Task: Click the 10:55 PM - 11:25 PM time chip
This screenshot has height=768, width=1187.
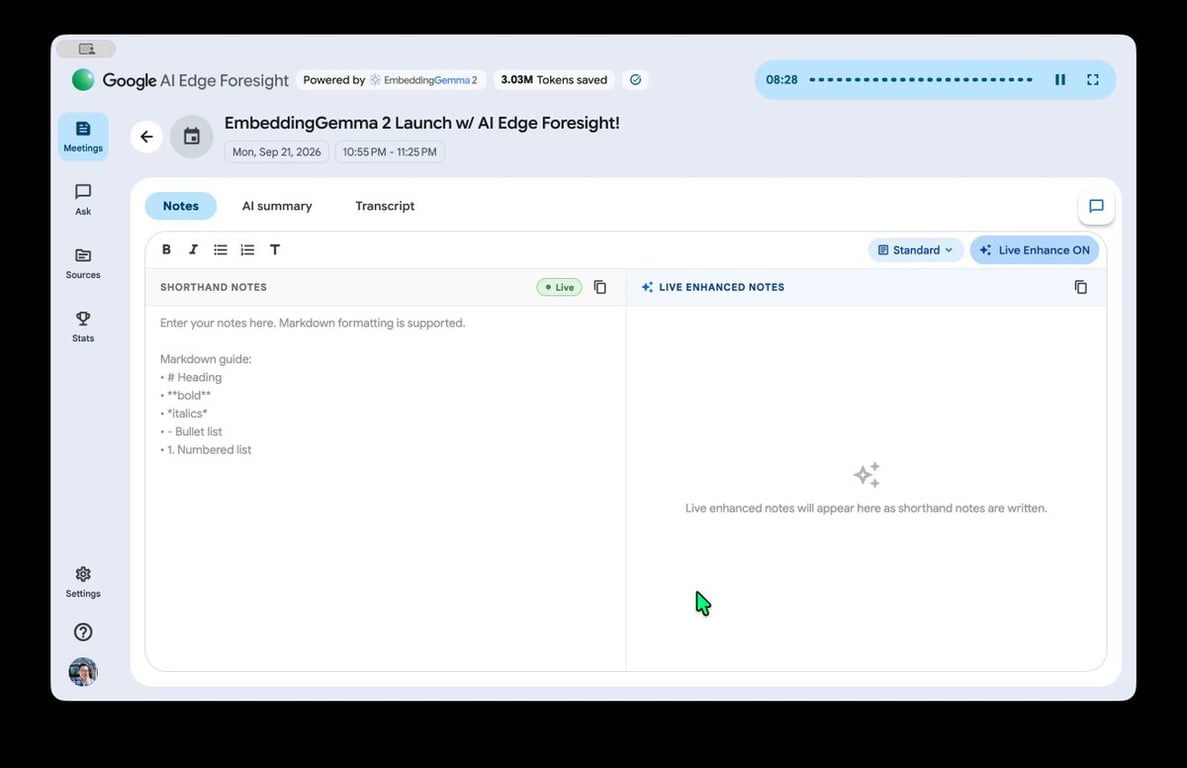Action: pos(390,152)
